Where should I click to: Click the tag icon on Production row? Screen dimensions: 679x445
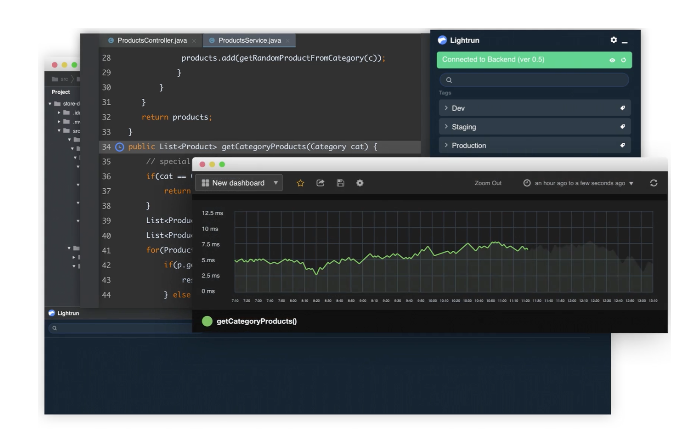[622, 146]
